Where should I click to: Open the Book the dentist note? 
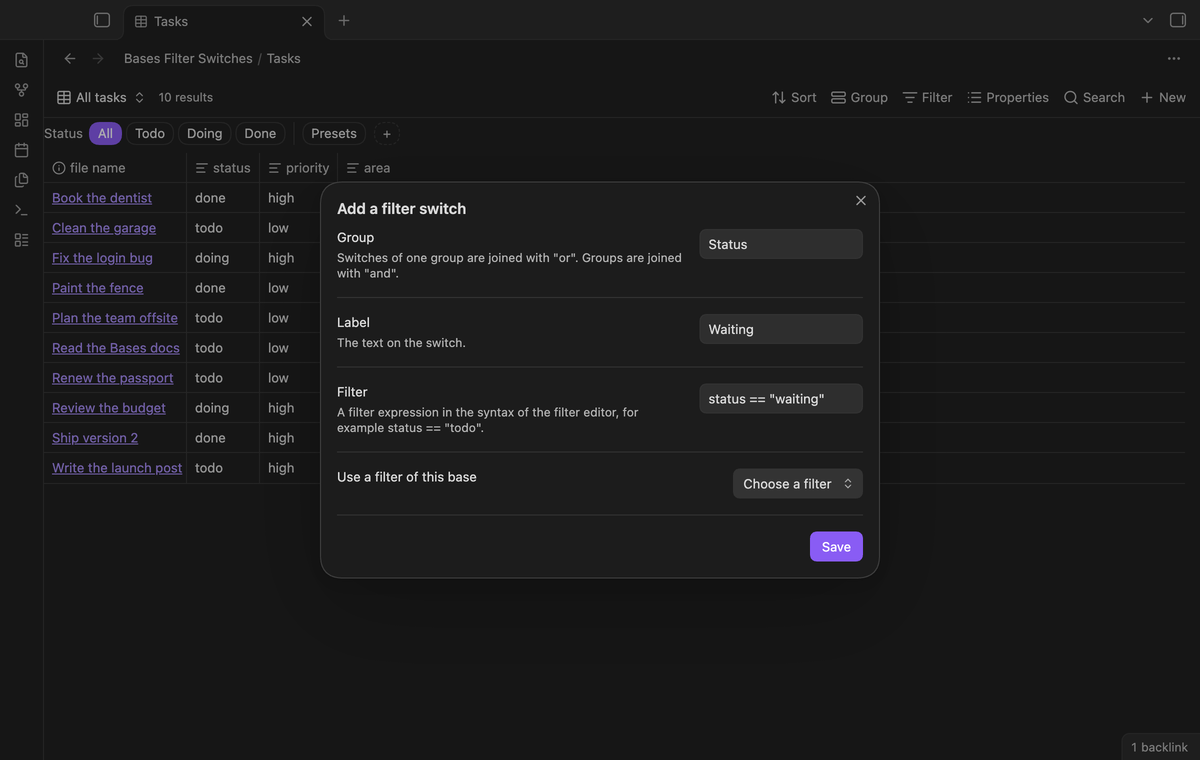[x=102, y=198]
